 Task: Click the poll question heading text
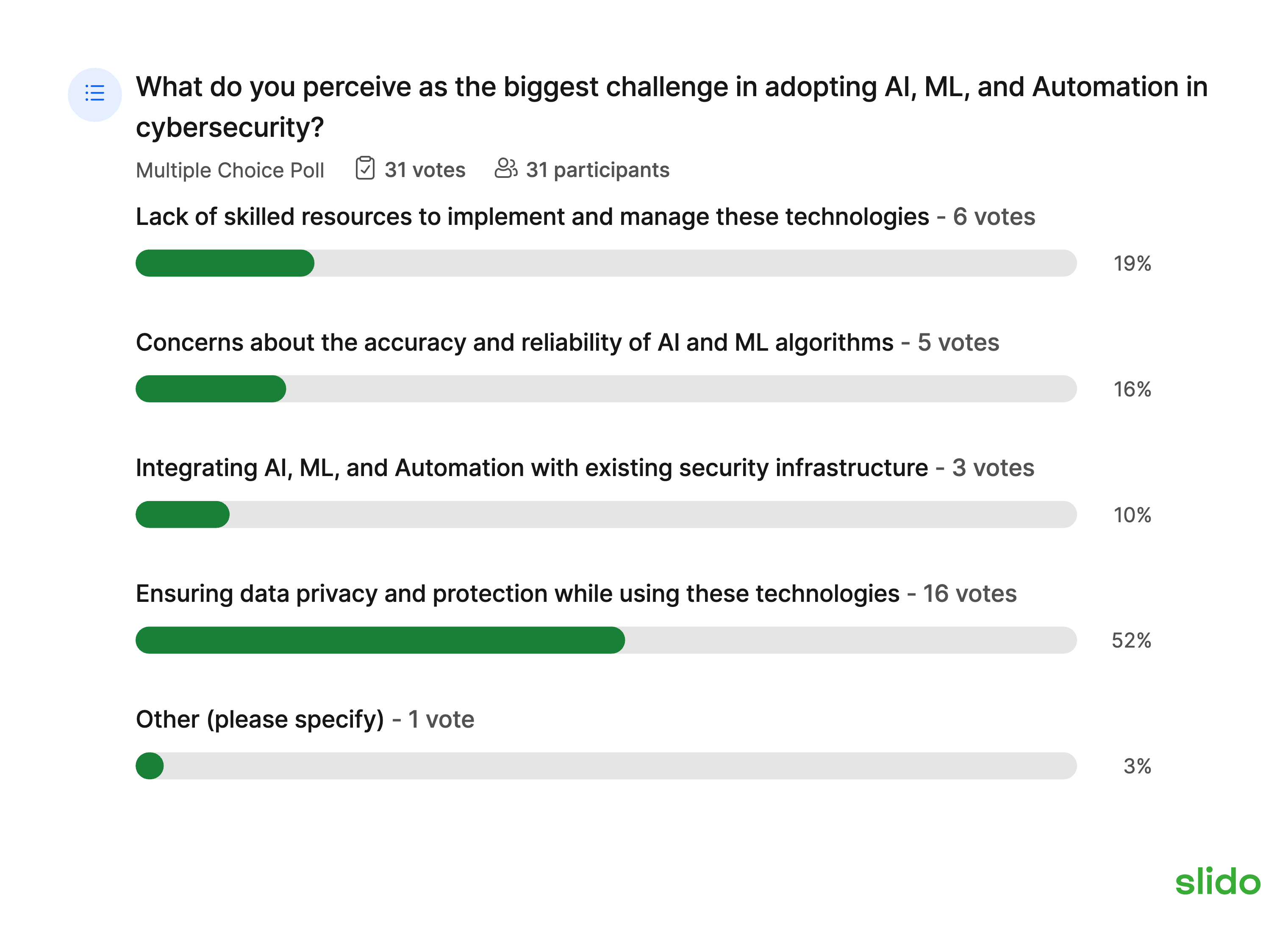671,107
